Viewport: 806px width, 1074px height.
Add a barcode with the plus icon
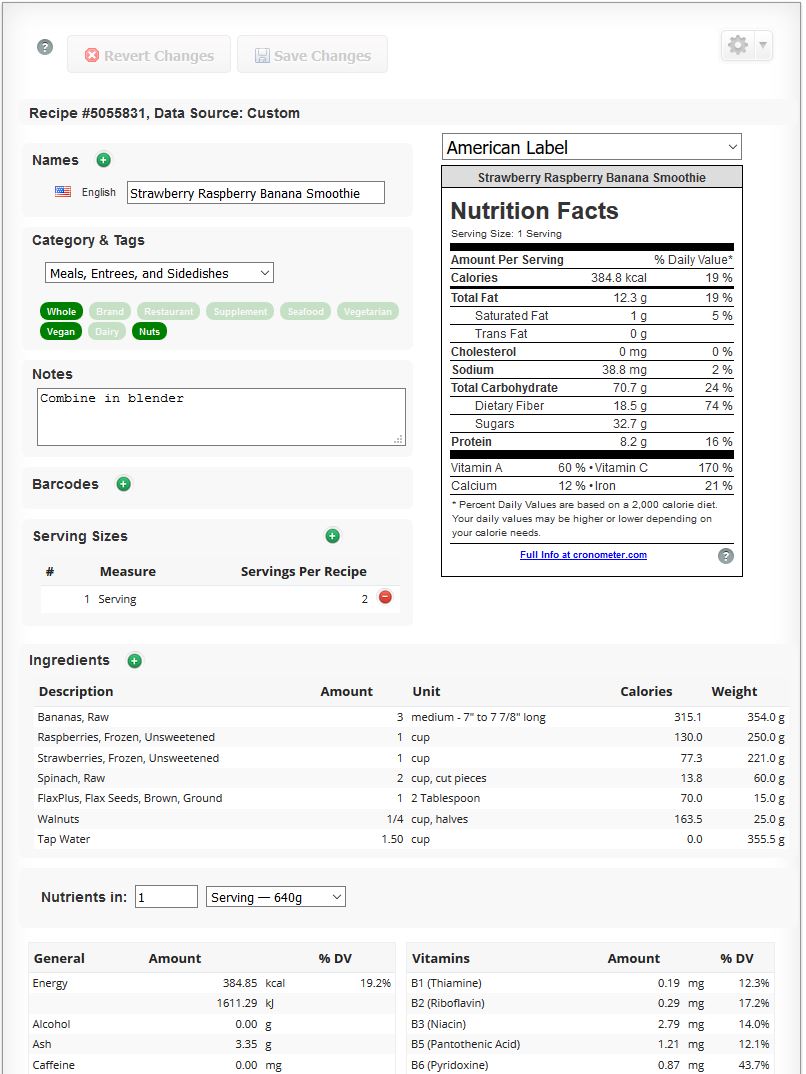(123, 484)
